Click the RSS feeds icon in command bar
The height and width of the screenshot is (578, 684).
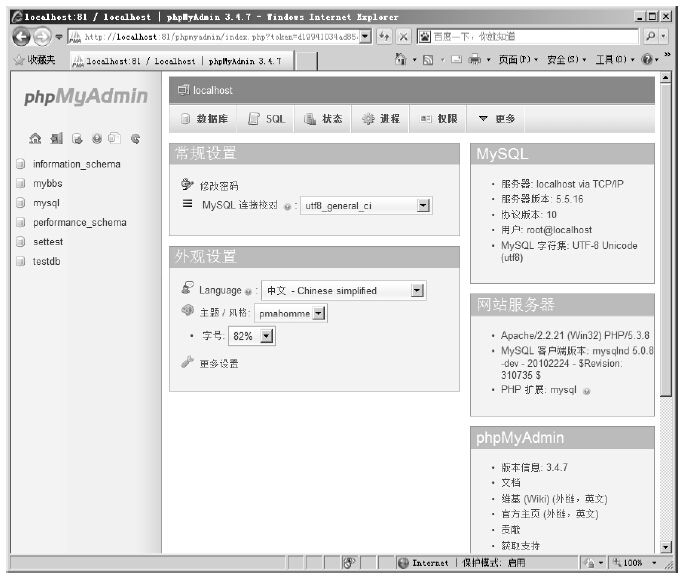[x=428, y=60]
